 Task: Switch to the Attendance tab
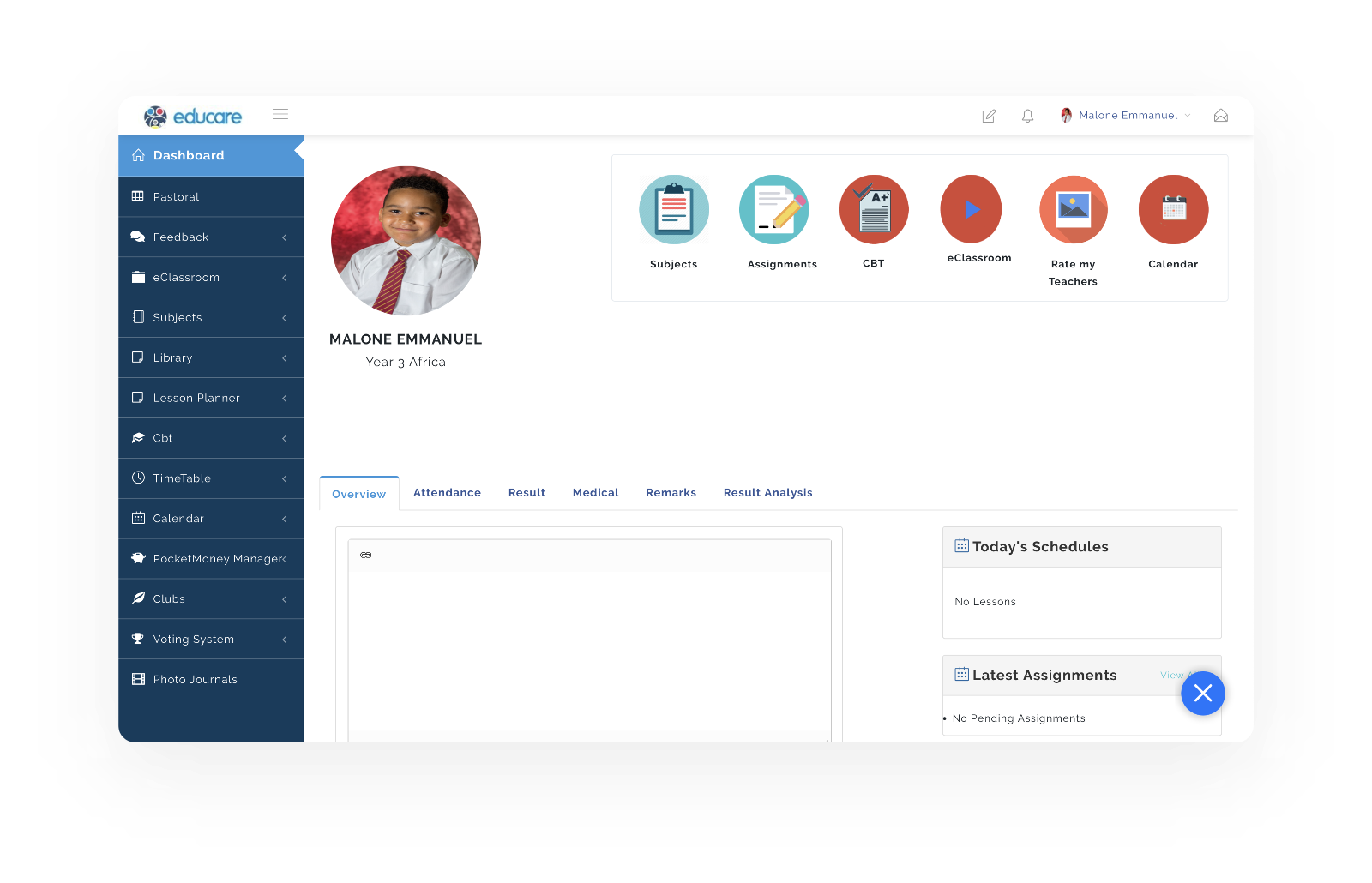click(447, 493)
